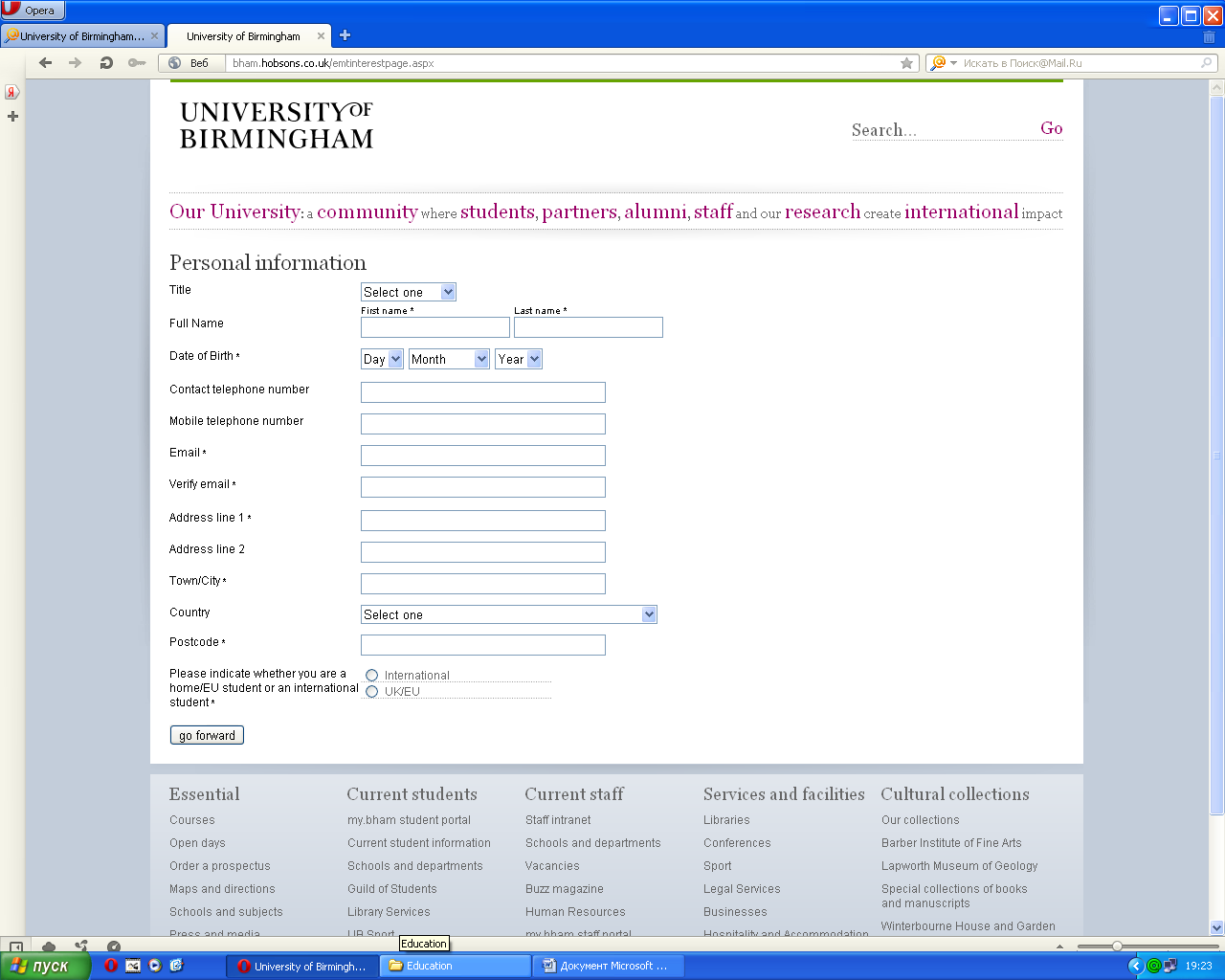Open a new tab with plus button
Viewport: 1225px width, 980px height.
[345, 35]
